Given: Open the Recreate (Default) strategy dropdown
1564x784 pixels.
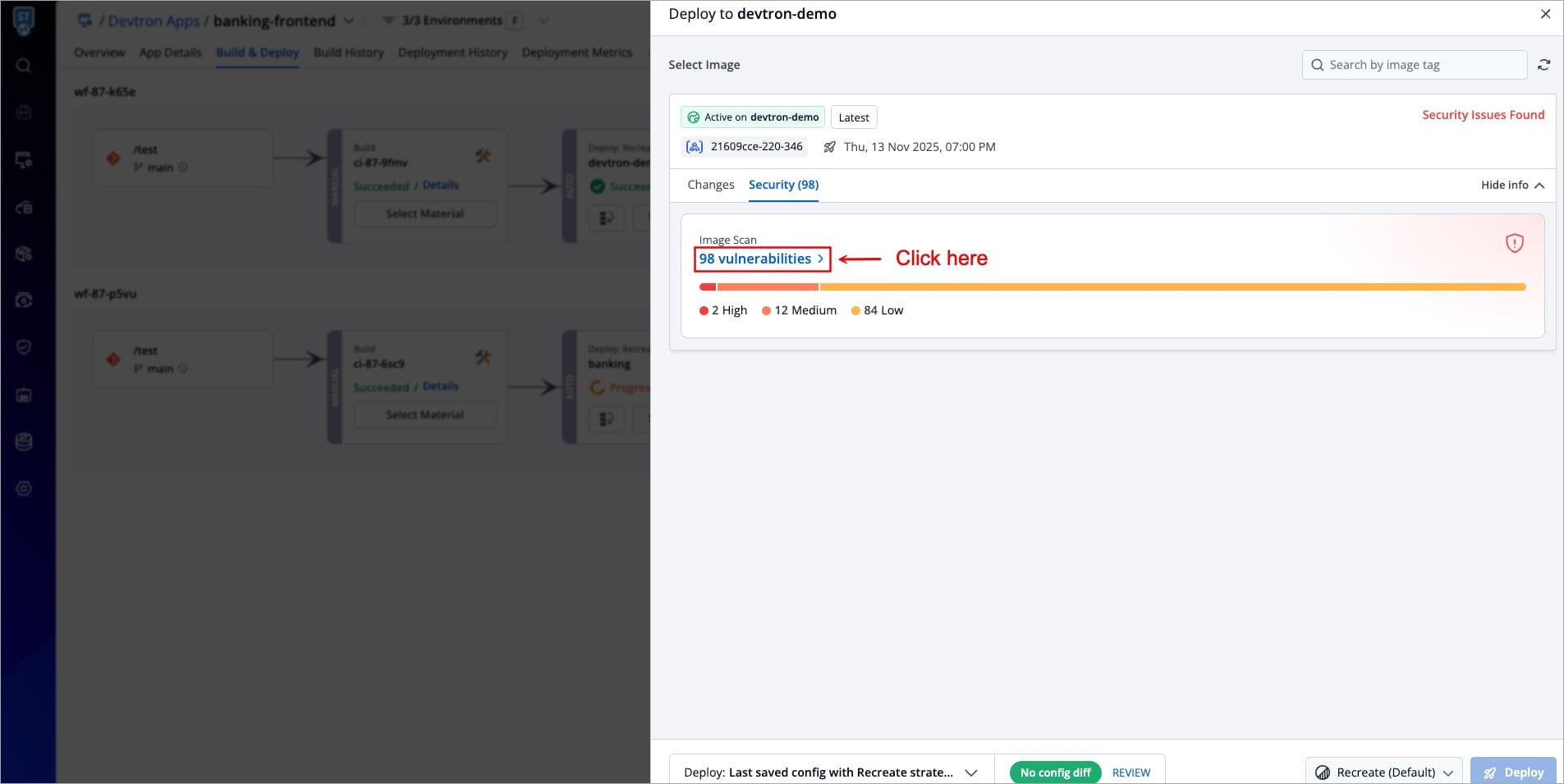Looking at the screenshot, I should (x=1384, y=772).
